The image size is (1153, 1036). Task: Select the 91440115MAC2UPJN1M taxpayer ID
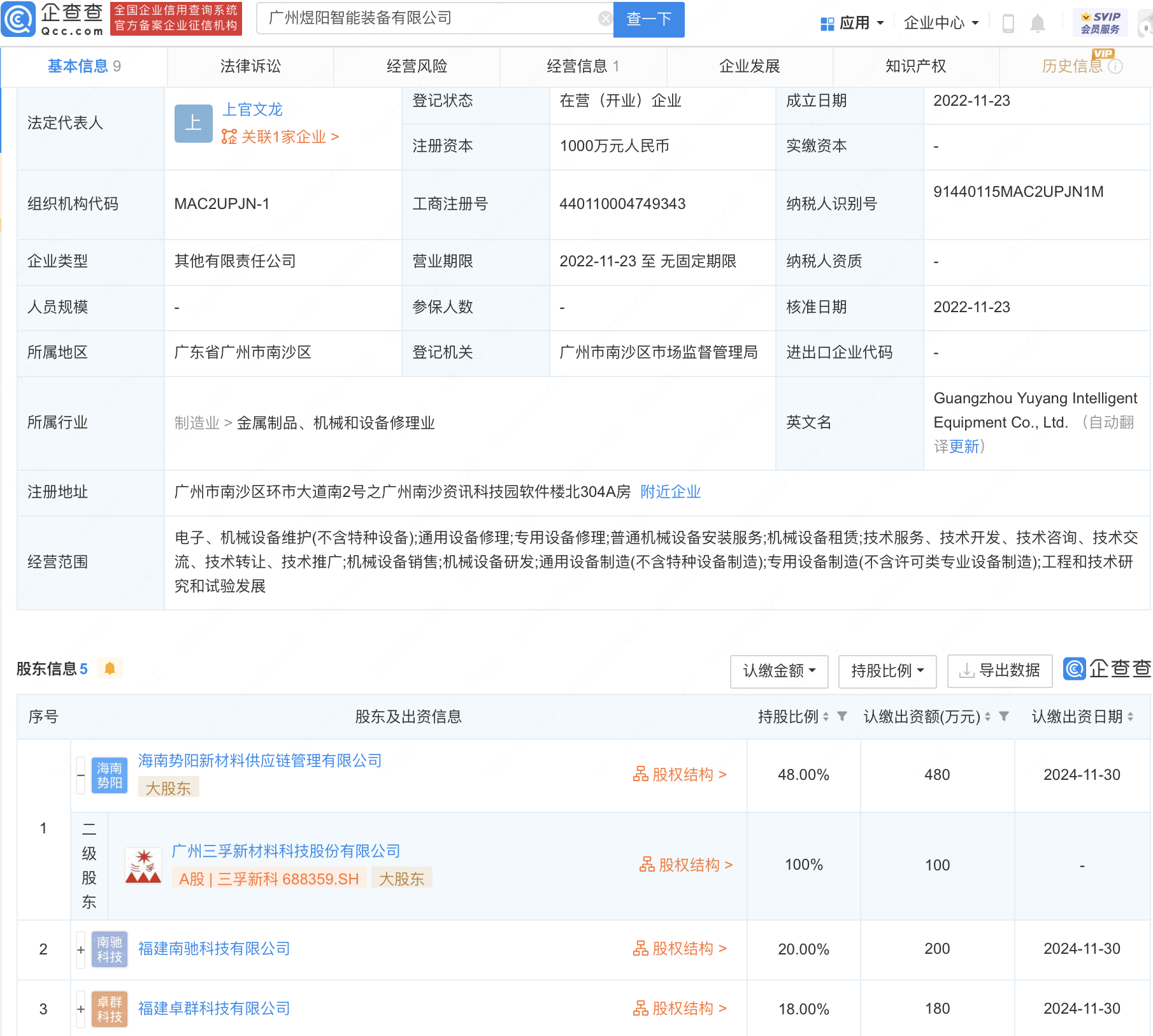[x=1018, y=192]
